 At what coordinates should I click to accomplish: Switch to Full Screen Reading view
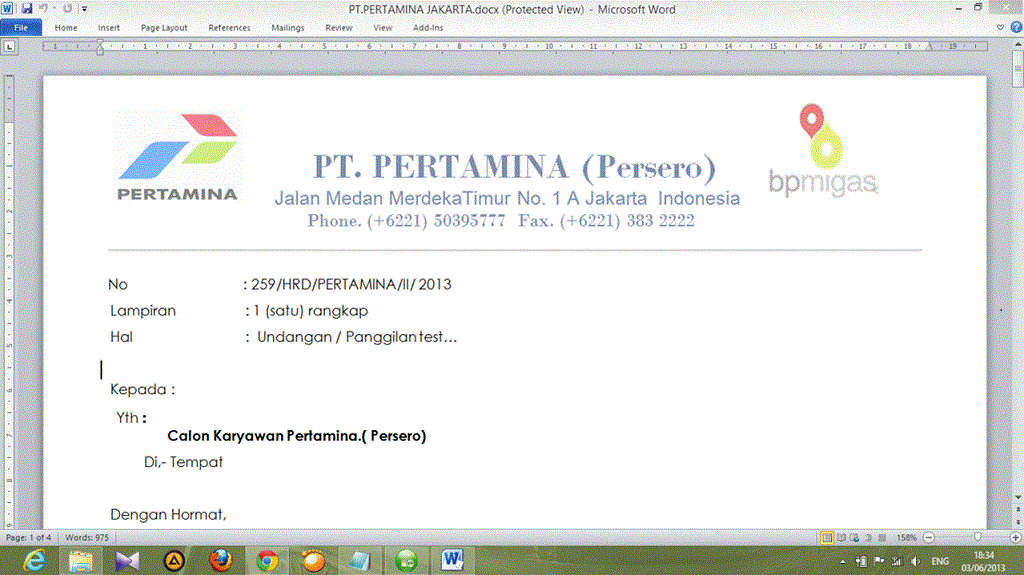pyautogui.click(x=841, y=538)
